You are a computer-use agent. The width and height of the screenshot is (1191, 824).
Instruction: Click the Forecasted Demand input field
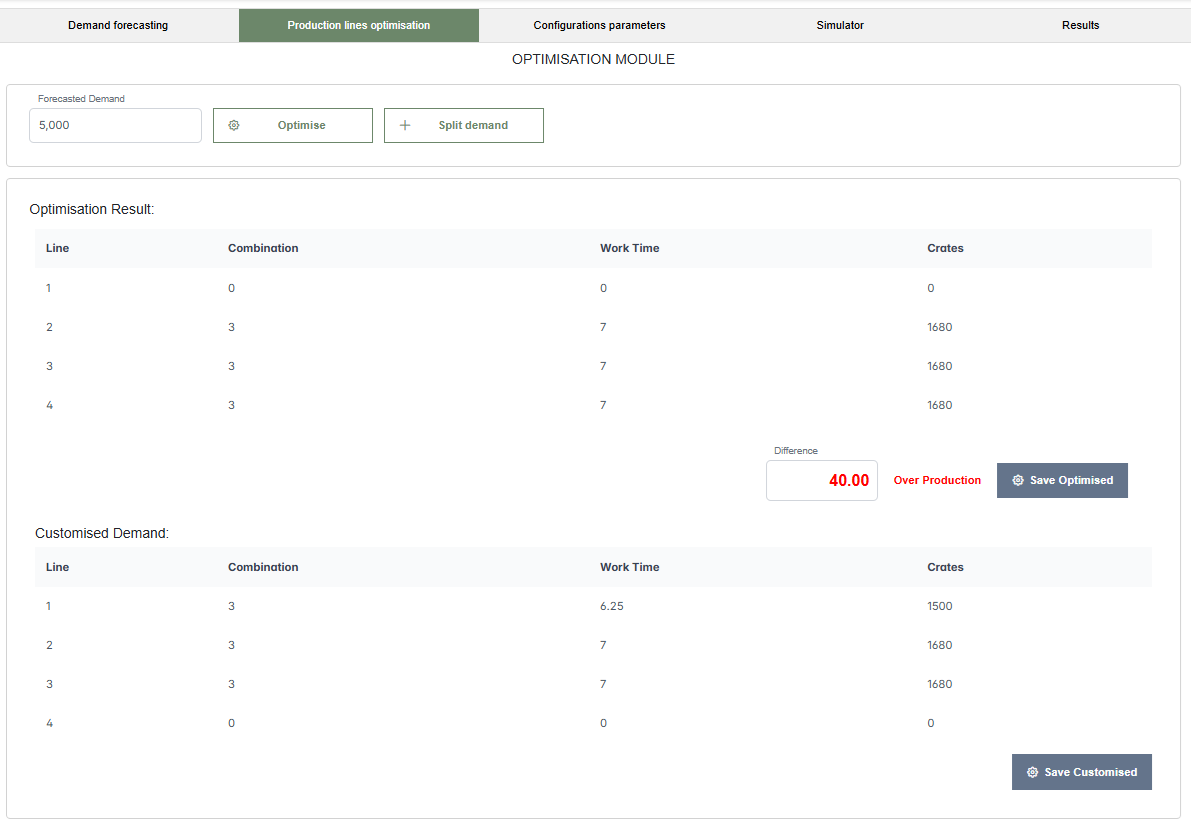point(115,126)
